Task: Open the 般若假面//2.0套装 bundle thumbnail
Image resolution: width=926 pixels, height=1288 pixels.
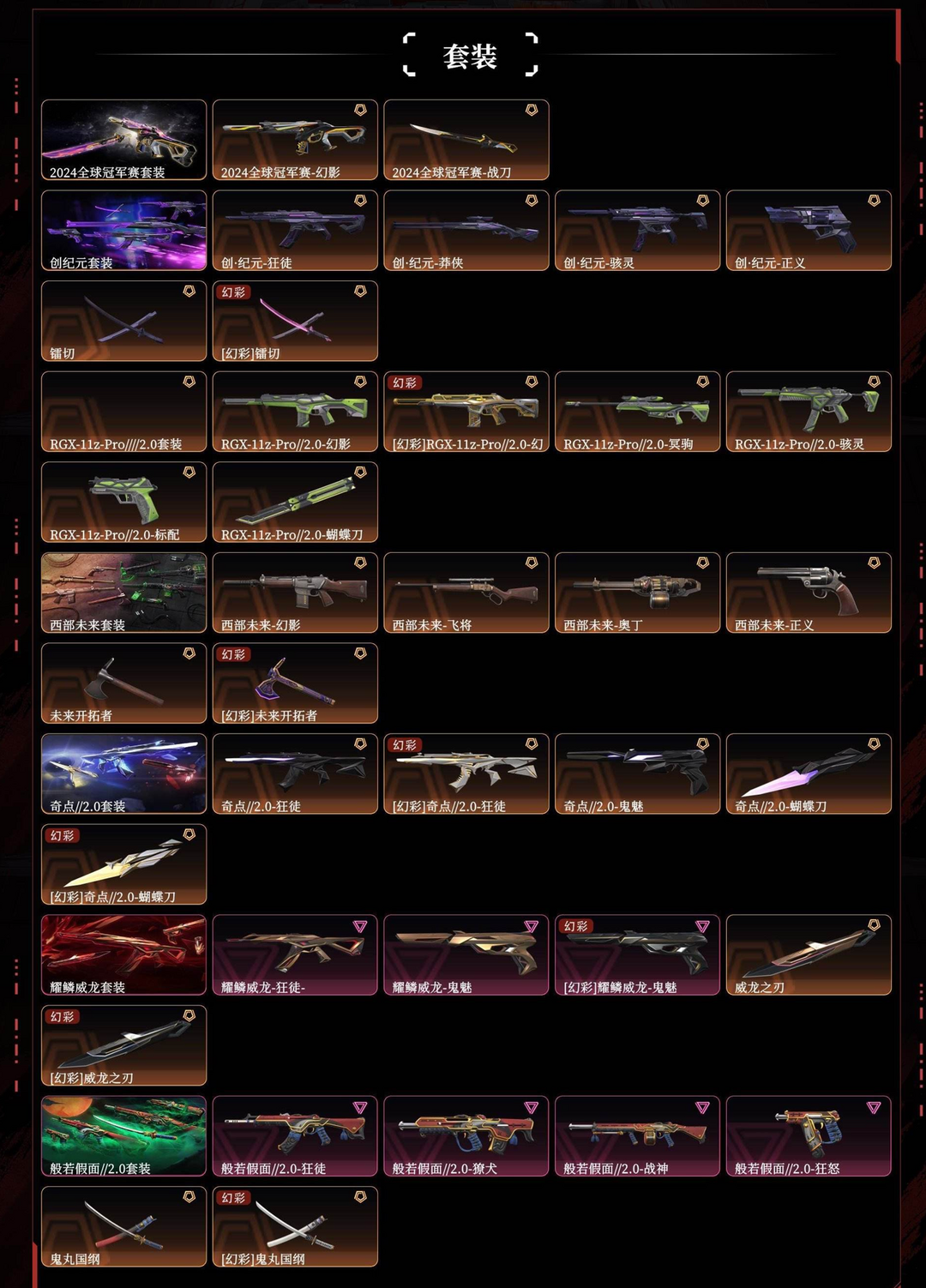Action: pyautogui.click(x=124, y=1136)
